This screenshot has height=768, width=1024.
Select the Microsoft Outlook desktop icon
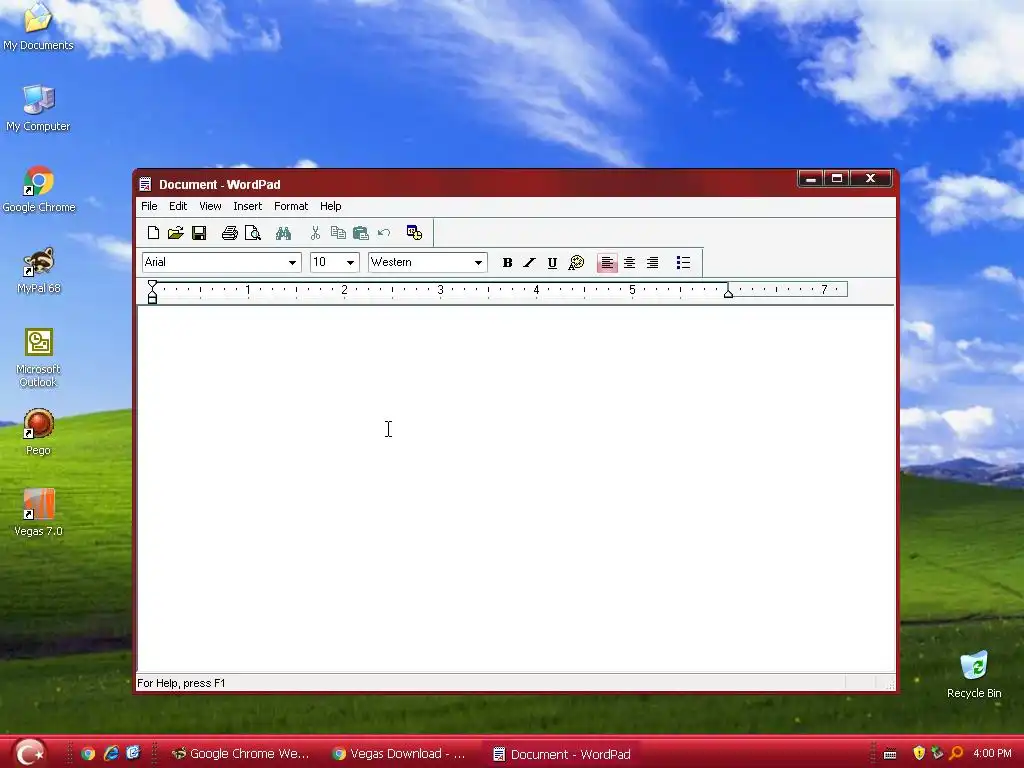38,358
